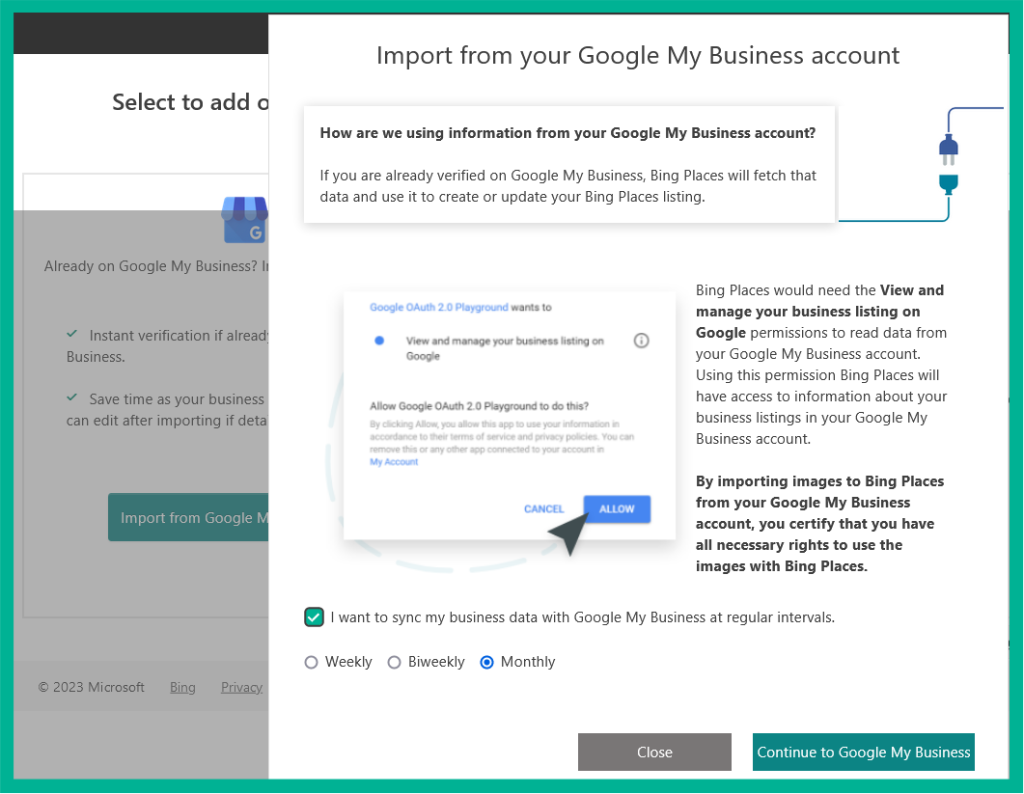
Task: Click 'Save time as your business' item
Action: 167,409
